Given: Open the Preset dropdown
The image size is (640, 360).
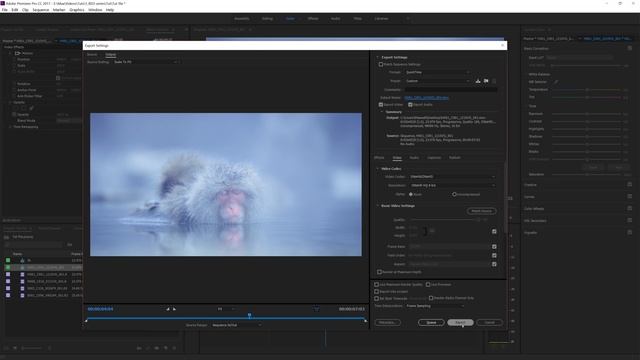Looking at the screenshot, I should 437,81.
